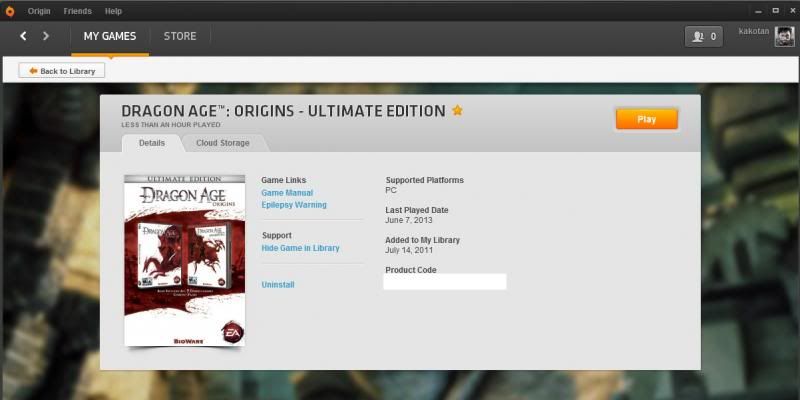800x400 pixels.
Task: Click Hide Game in Library link
Action: 300,248
